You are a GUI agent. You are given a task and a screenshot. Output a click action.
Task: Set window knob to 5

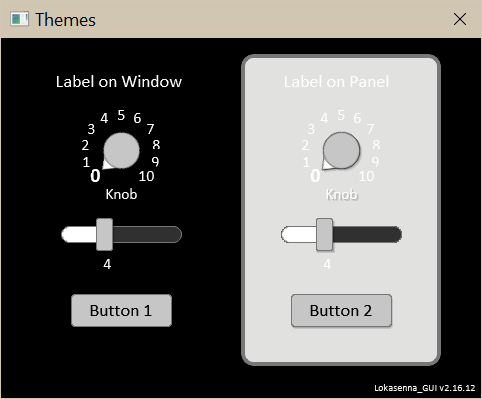tap(121, 115)
